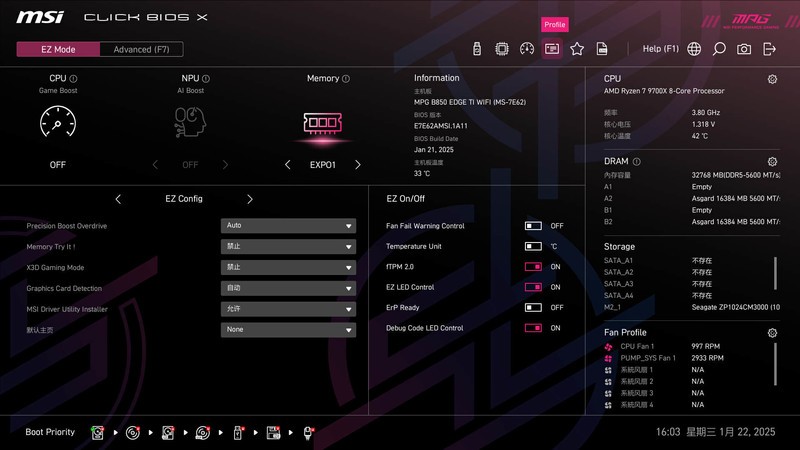Click the info icon next to Memory
Screen dimensions: 800x450
346,79
